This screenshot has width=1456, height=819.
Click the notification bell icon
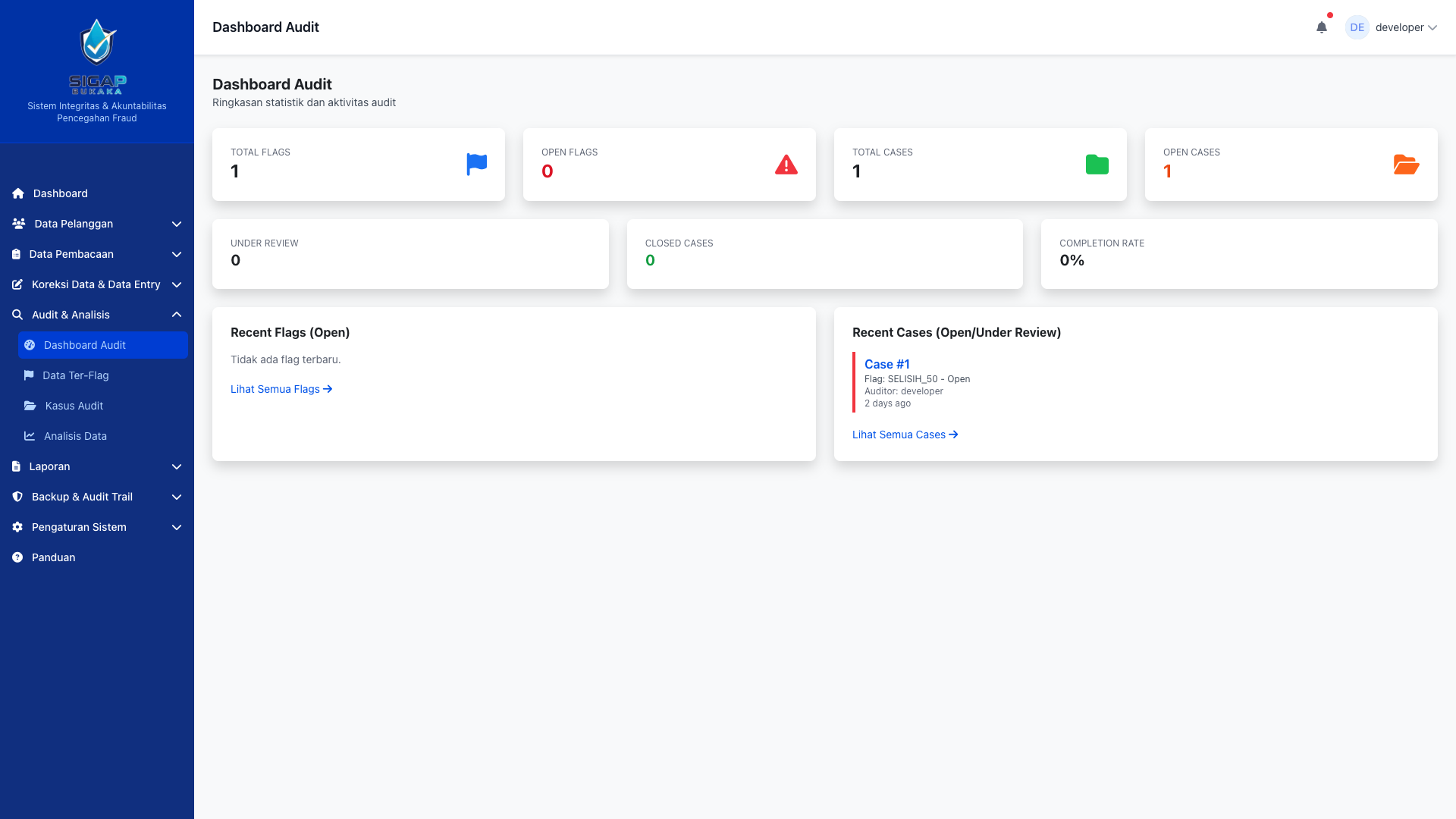pyautogui.click(x=1321, y=27)
